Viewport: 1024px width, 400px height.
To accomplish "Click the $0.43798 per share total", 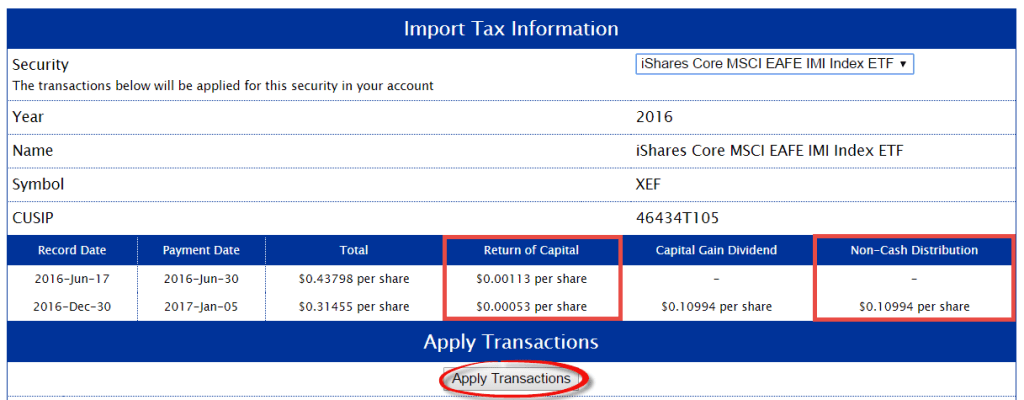I will pos(354,279).
